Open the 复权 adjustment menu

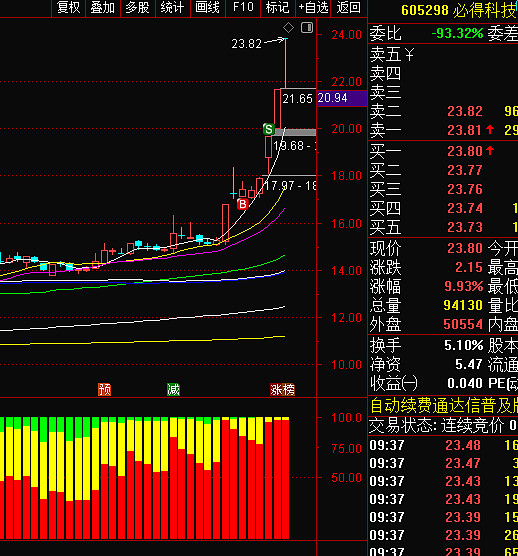pos(68,8)
